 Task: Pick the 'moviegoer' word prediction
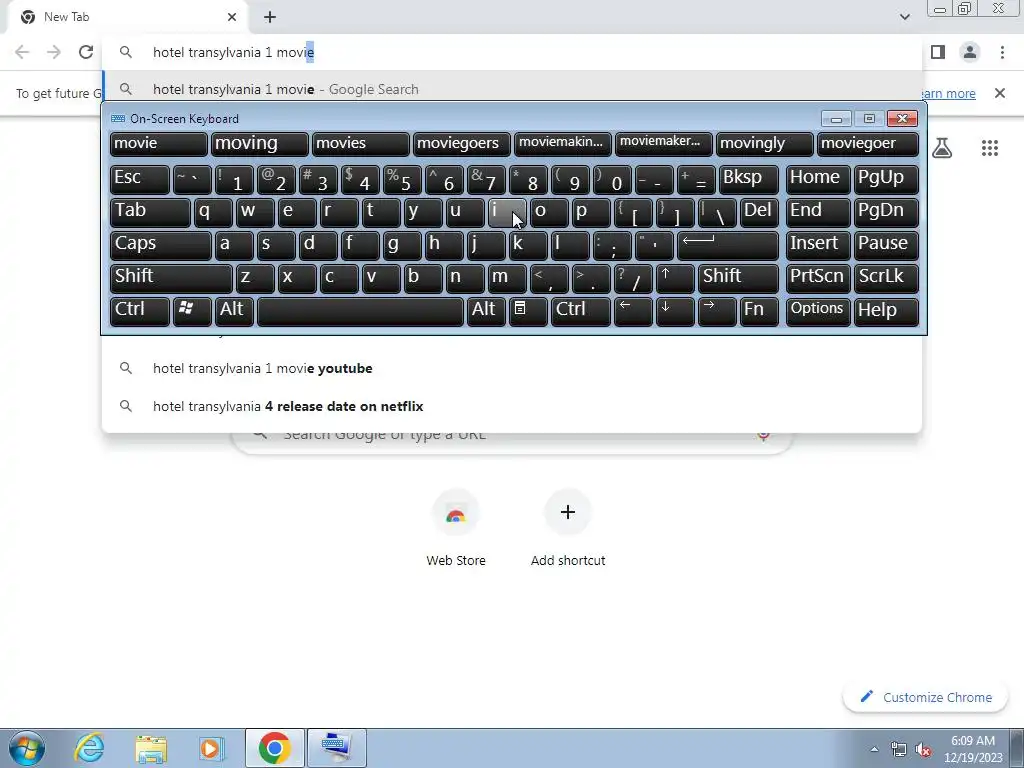(868, 144)
